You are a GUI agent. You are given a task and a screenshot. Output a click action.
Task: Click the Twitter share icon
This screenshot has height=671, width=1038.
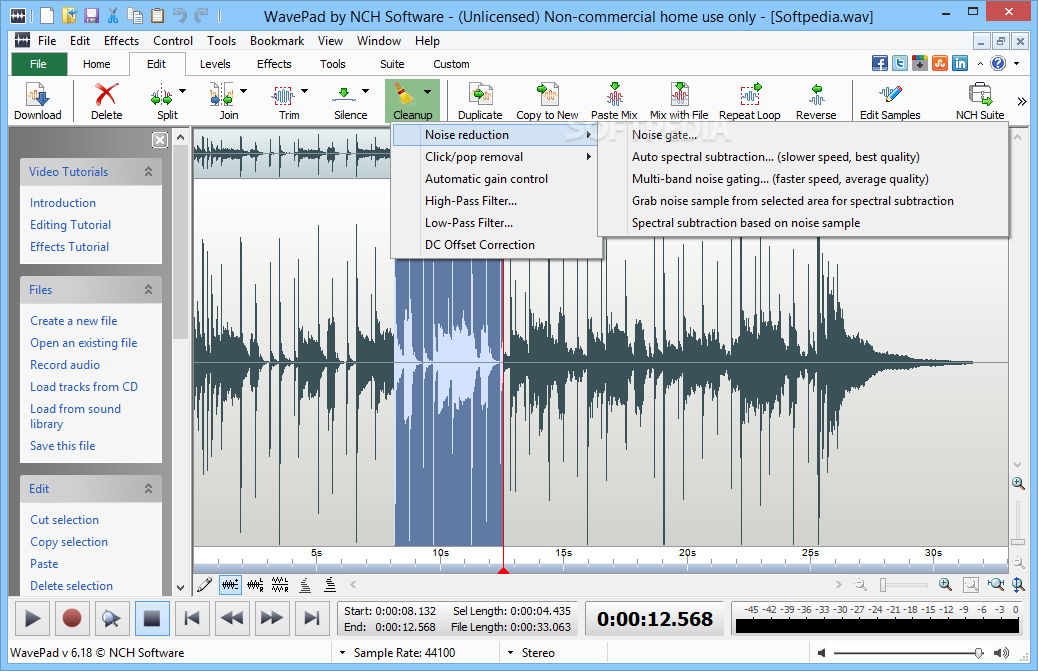pos(900,64)
